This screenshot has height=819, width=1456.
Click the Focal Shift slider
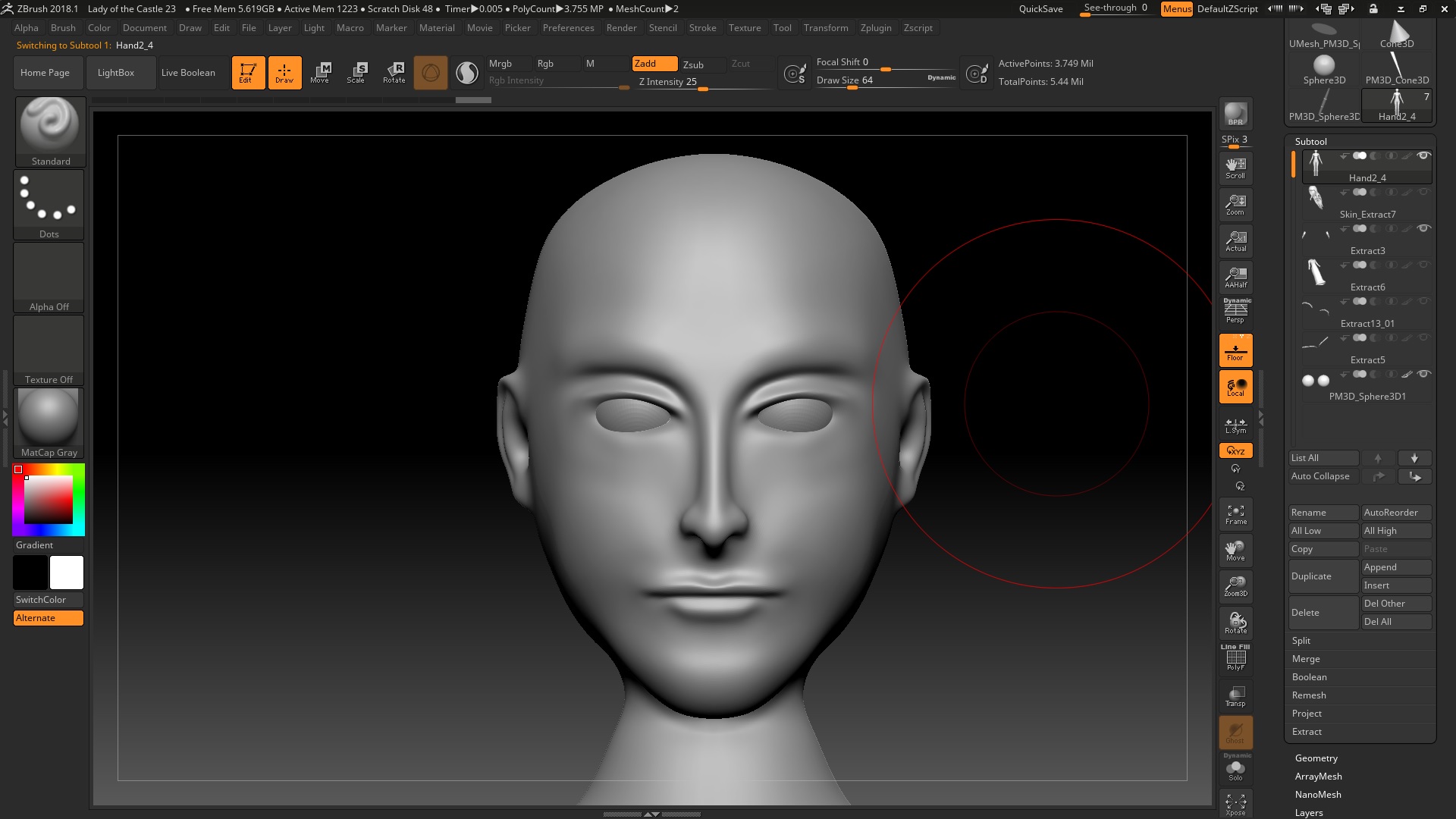pyautogui.click(x=886, y=62)
